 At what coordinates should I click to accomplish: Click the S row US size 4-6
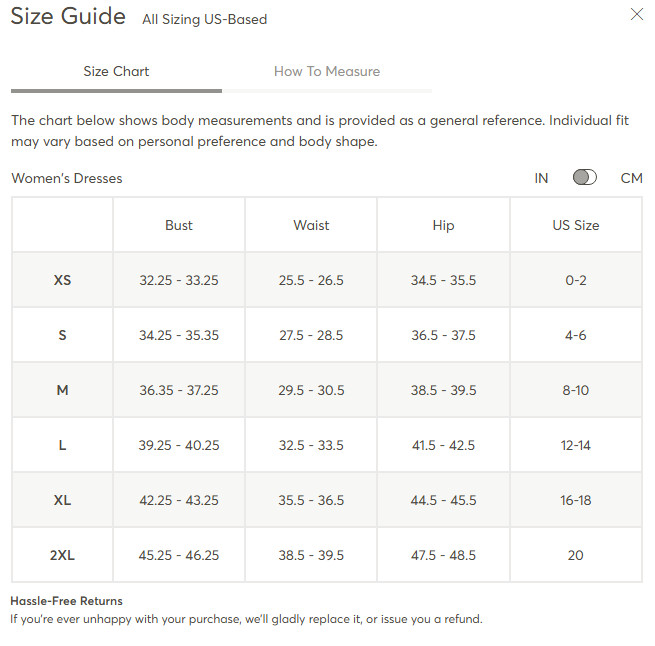pos(576,335)
